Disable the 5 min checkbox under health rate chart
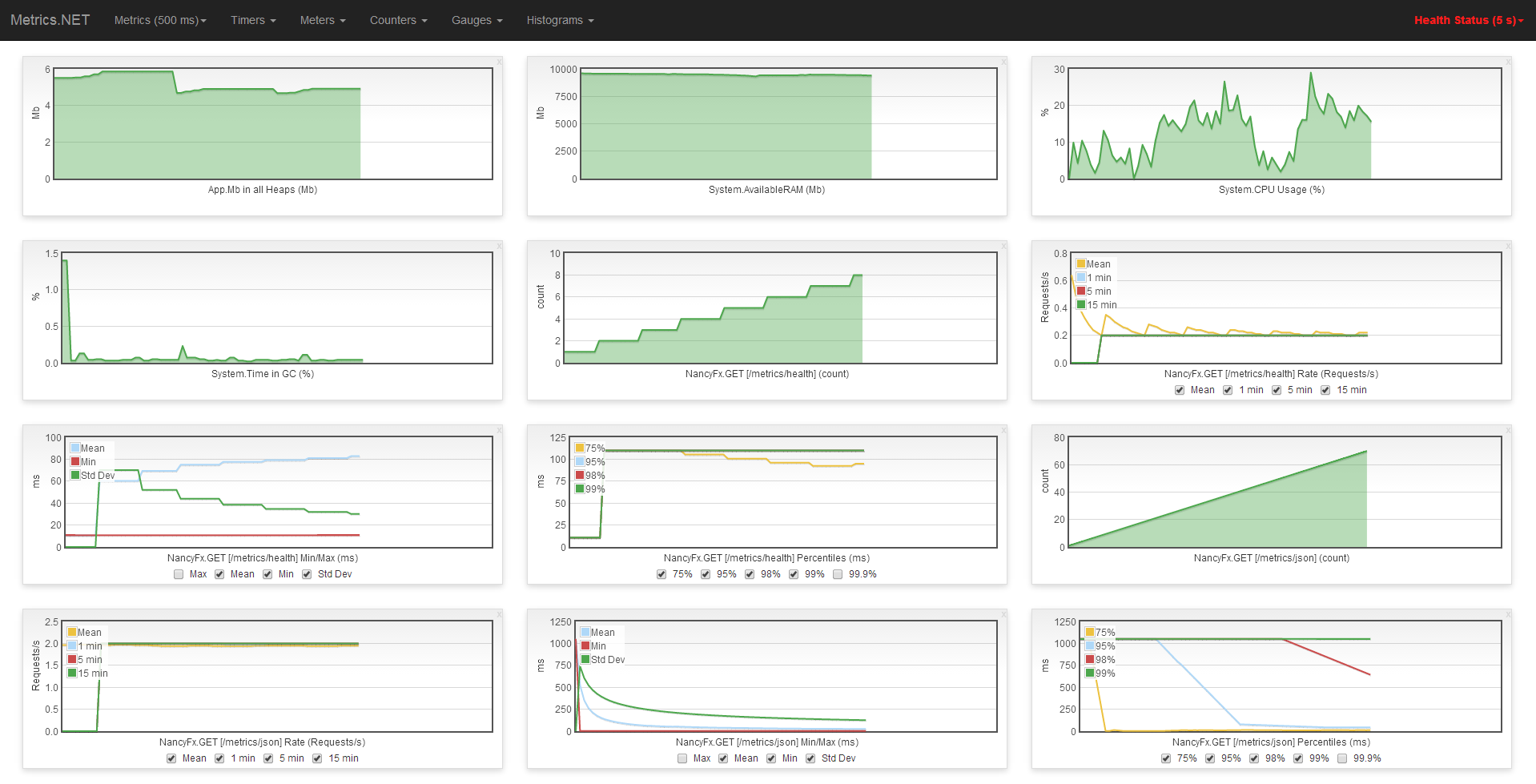The width and height of the screenshot is (1536, 784). pos(1276,390)
